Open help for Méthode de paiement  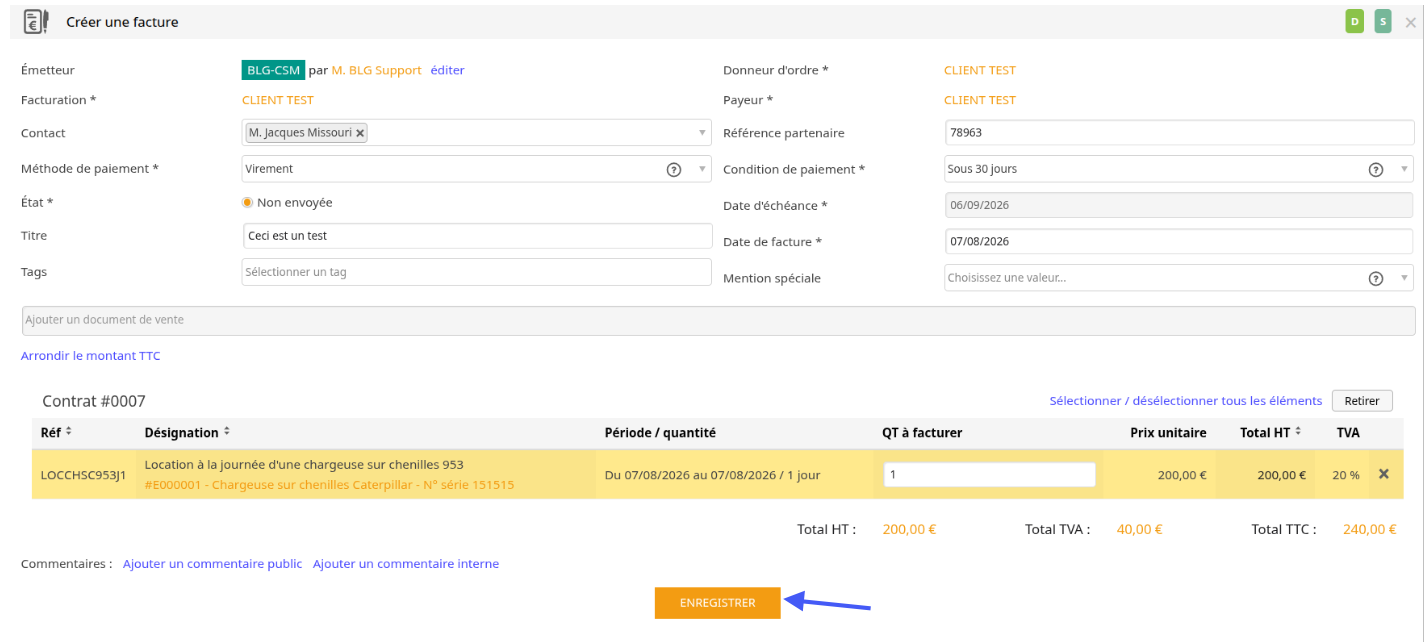[674, 169]
